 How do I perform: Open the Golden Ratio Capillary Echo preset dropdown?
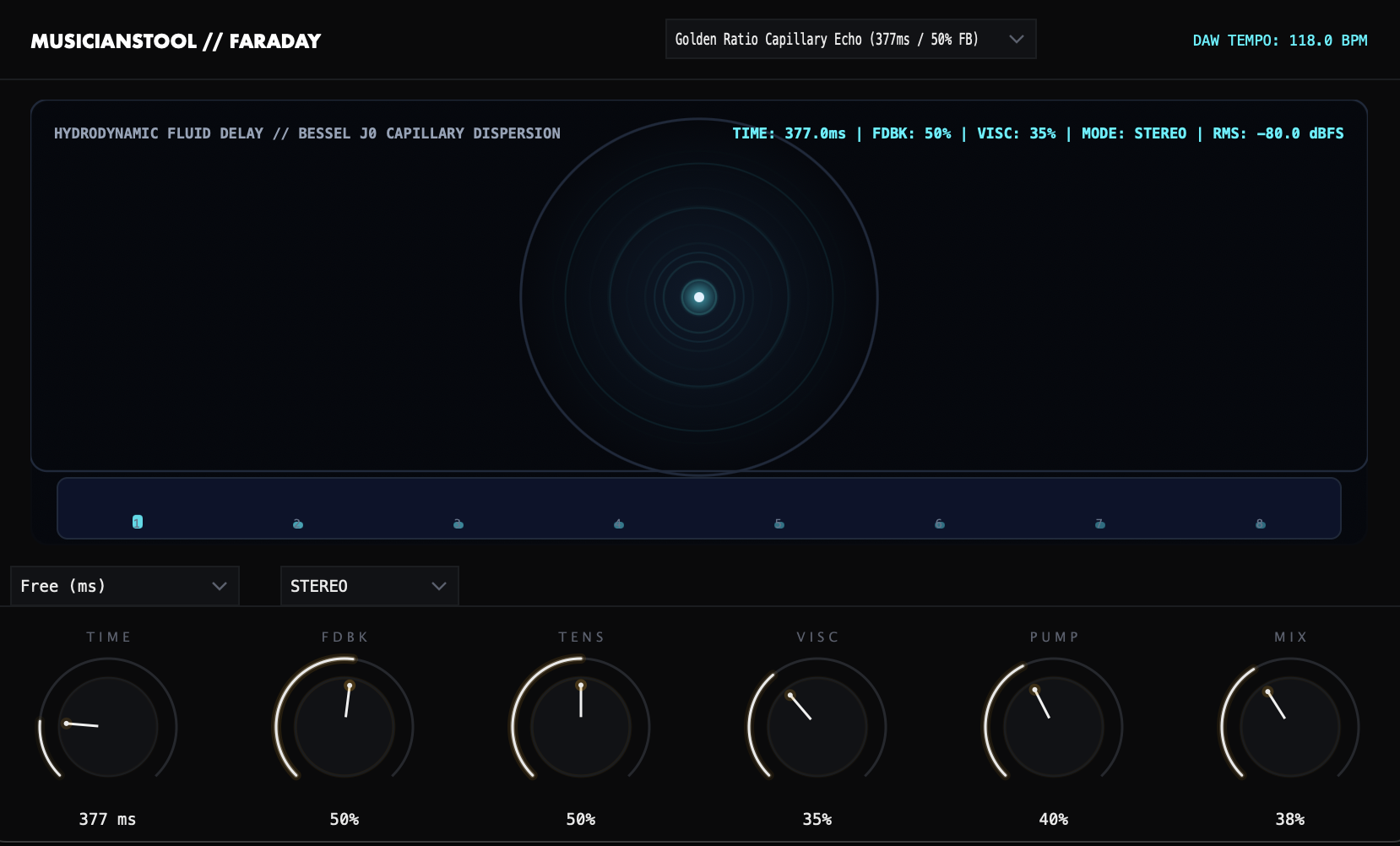point(850,39)
